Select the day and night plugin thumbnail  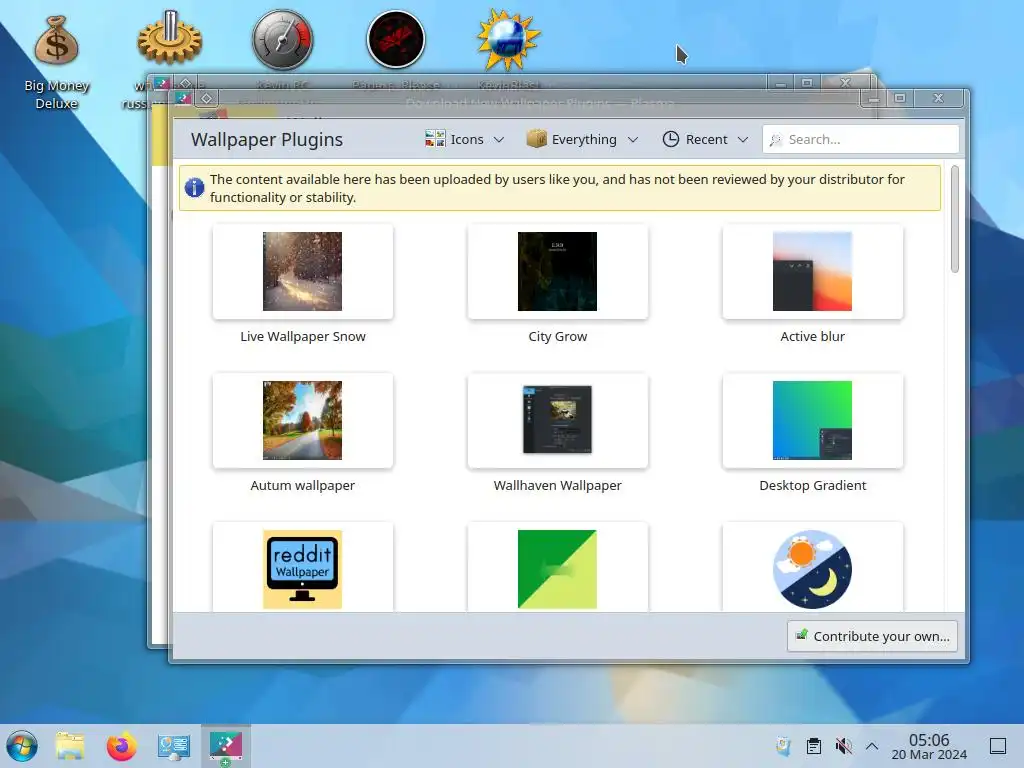pyautogui.click(x=812, y=569)
